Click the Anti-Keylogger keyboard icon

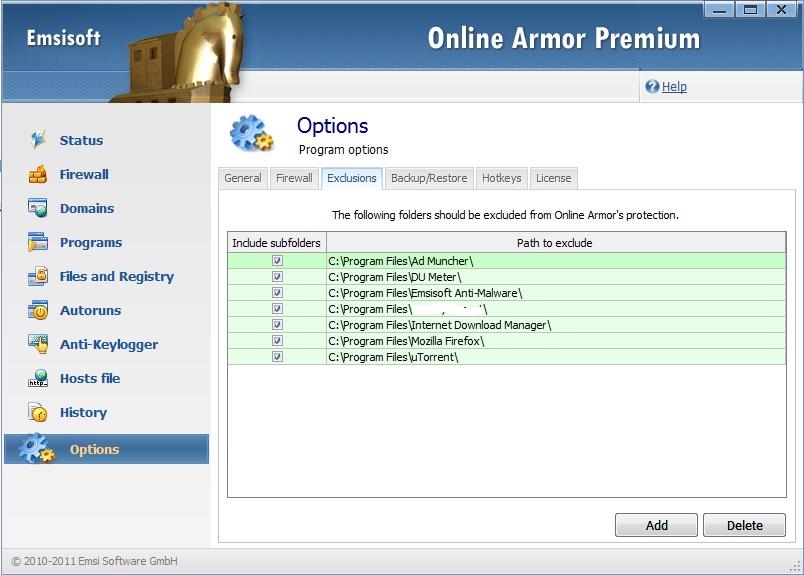pos(38,344)
